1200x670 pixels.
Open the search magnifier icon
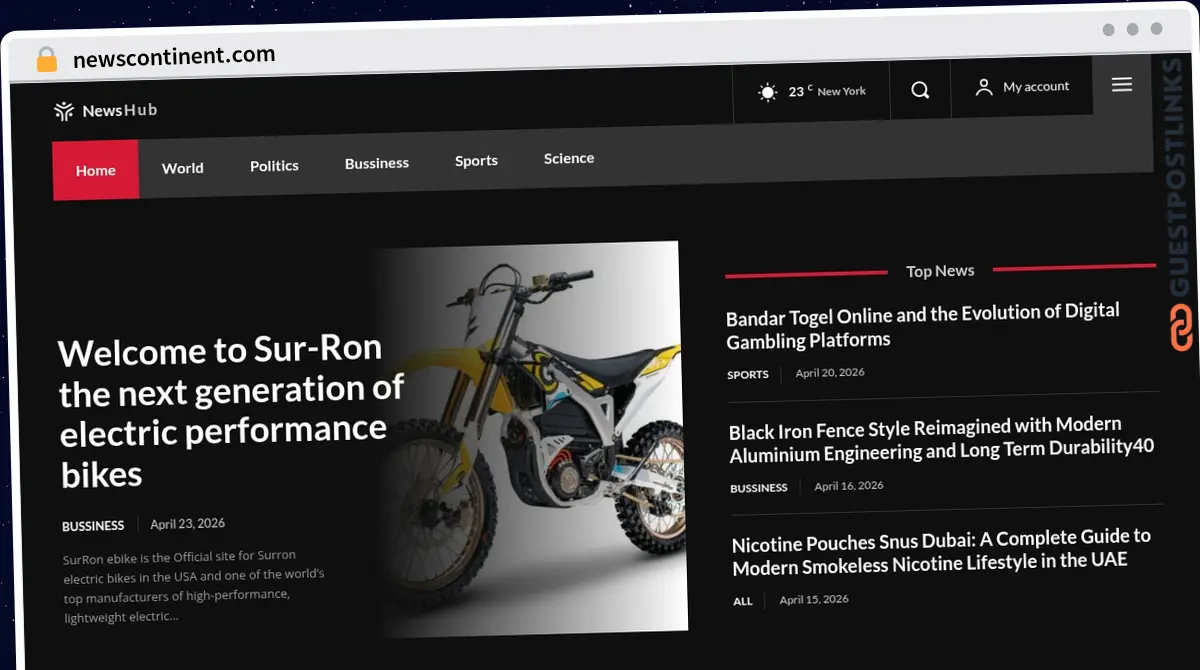pyautogui.click(x=920, y=90)
